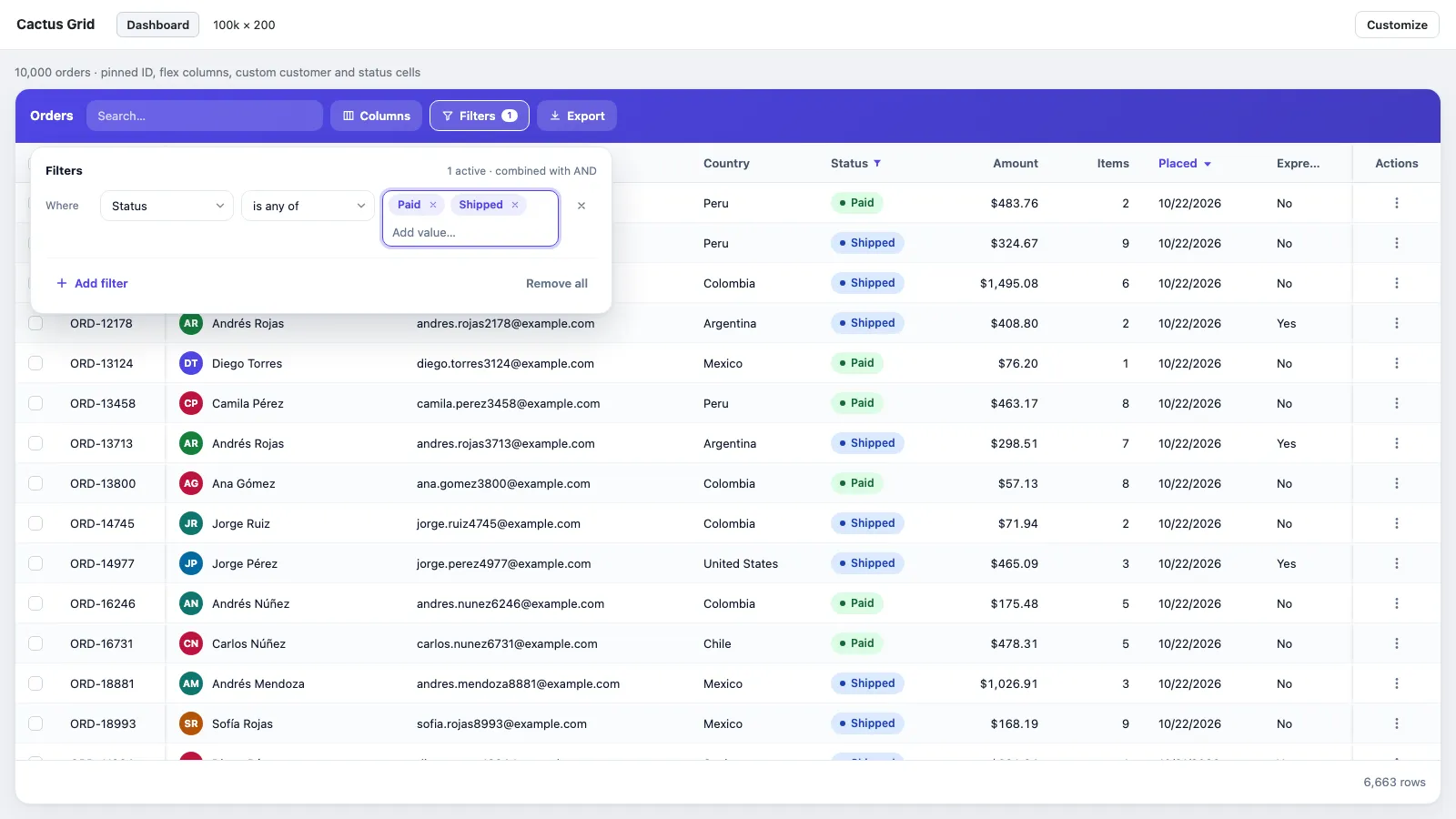Open row actions menu for ORD-13124
The width and height of the screenshot is (1456, 819).
(x=1397, y=363)
